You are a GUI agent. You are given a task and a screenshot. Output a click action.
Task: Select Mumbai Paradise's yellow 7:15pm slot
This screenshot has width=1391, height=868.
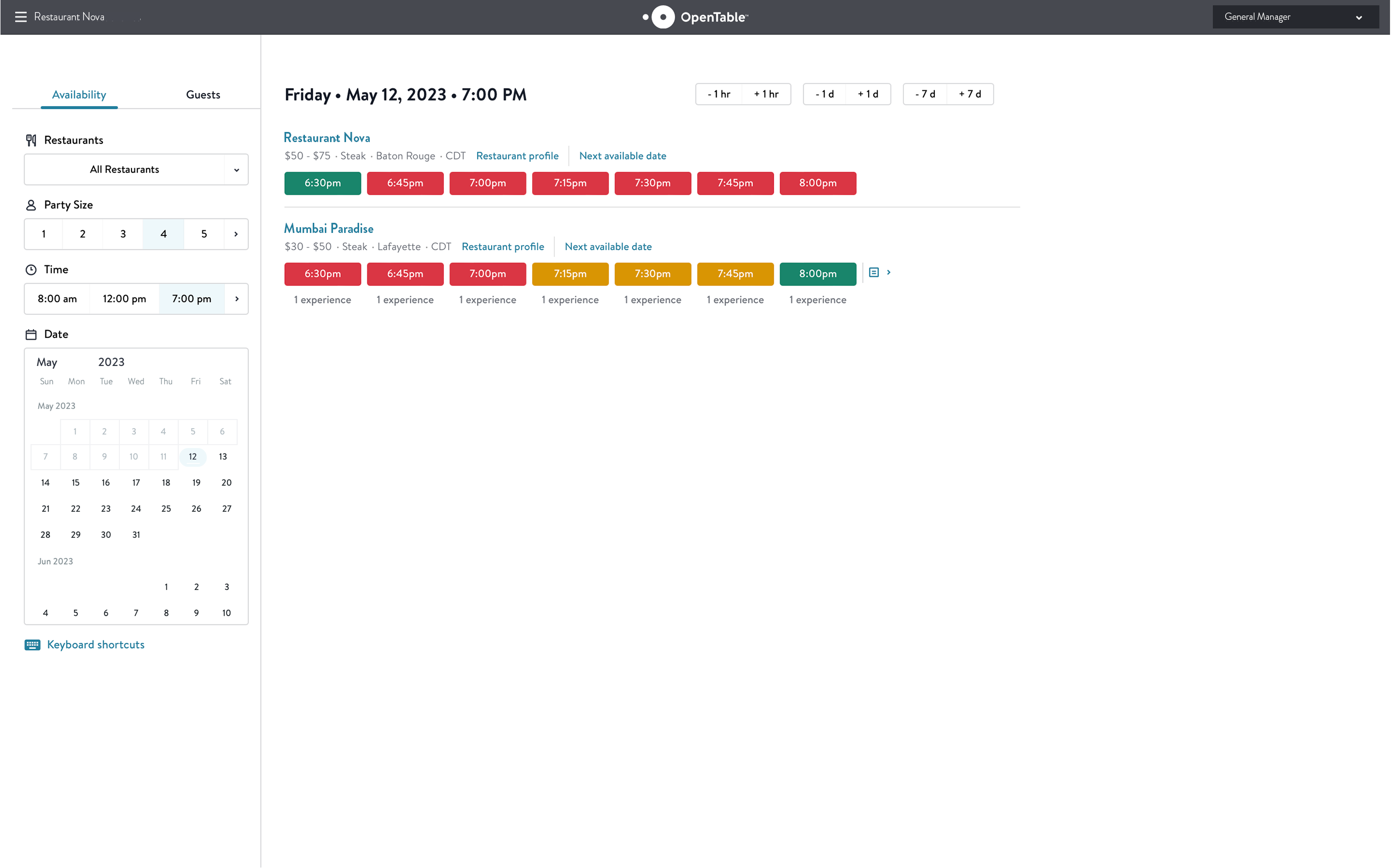(x=570, y=274)
